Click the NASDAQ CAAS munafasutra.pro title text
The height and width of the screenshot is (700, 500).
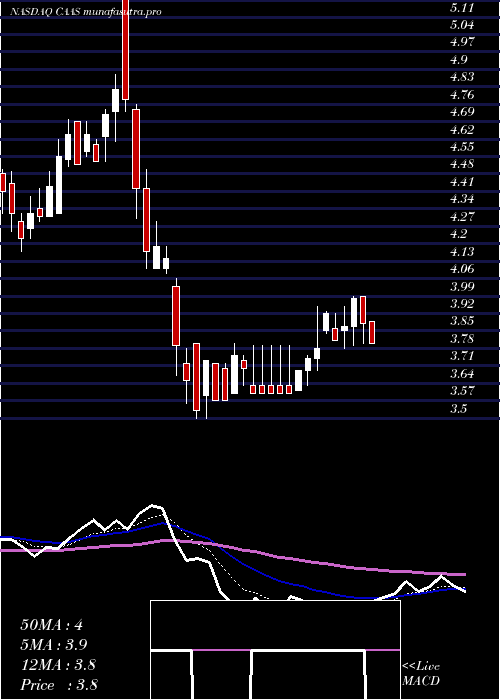coord(86,12)
